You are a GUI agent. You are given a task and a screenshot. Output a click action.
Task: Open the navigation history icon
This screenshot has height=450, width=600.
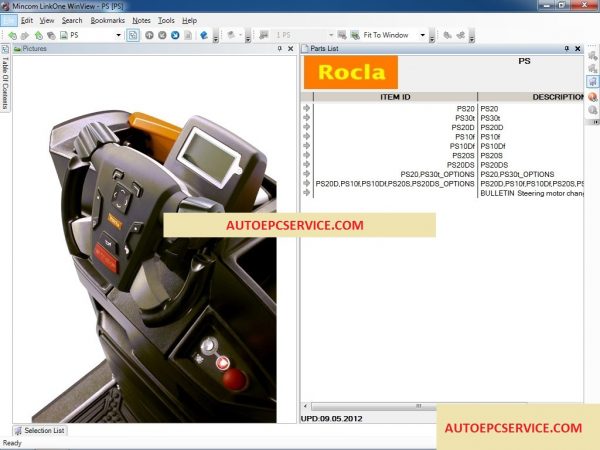51,36
